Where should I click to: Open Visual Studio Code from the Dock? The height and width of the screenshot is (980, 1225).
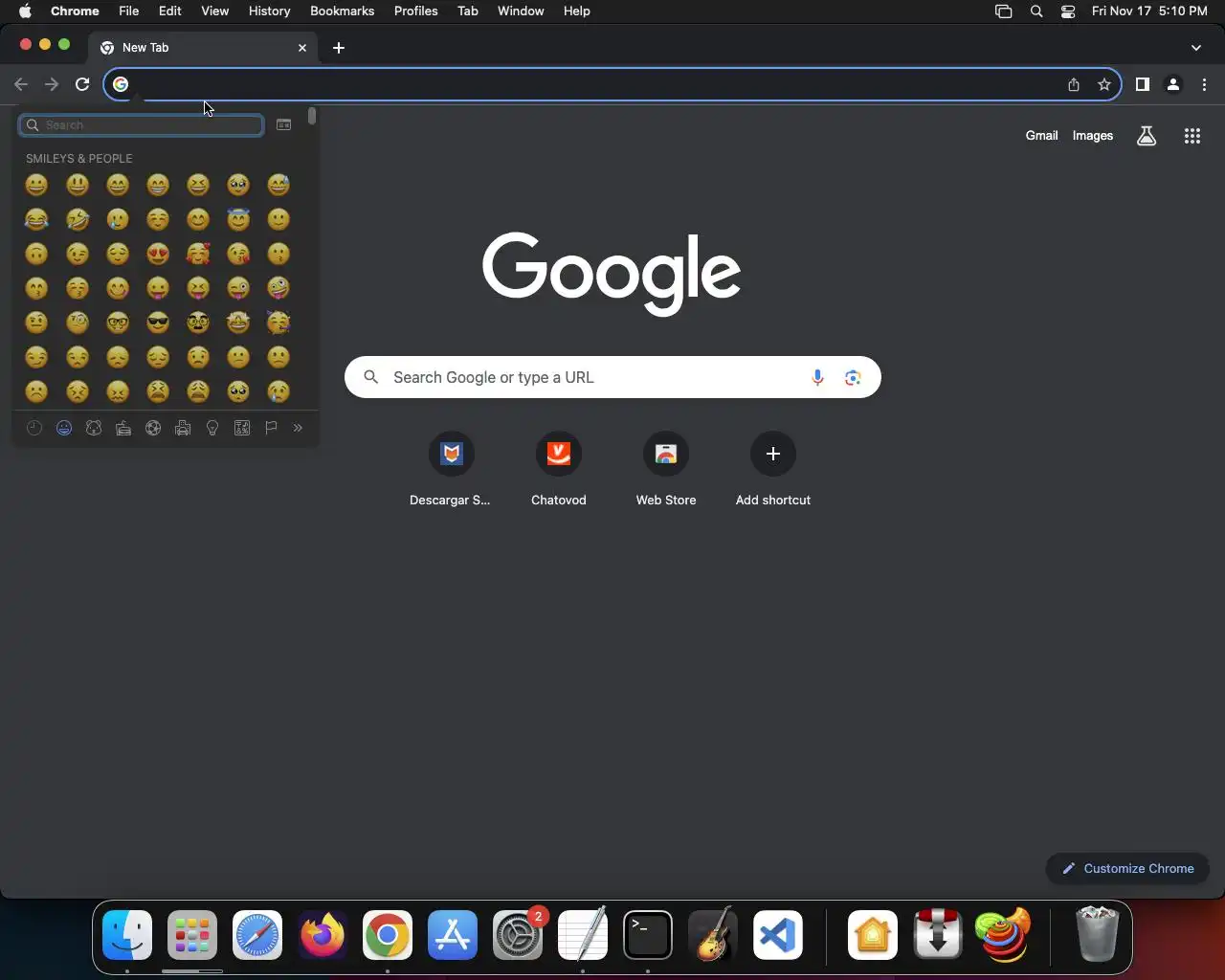point(778,935)
